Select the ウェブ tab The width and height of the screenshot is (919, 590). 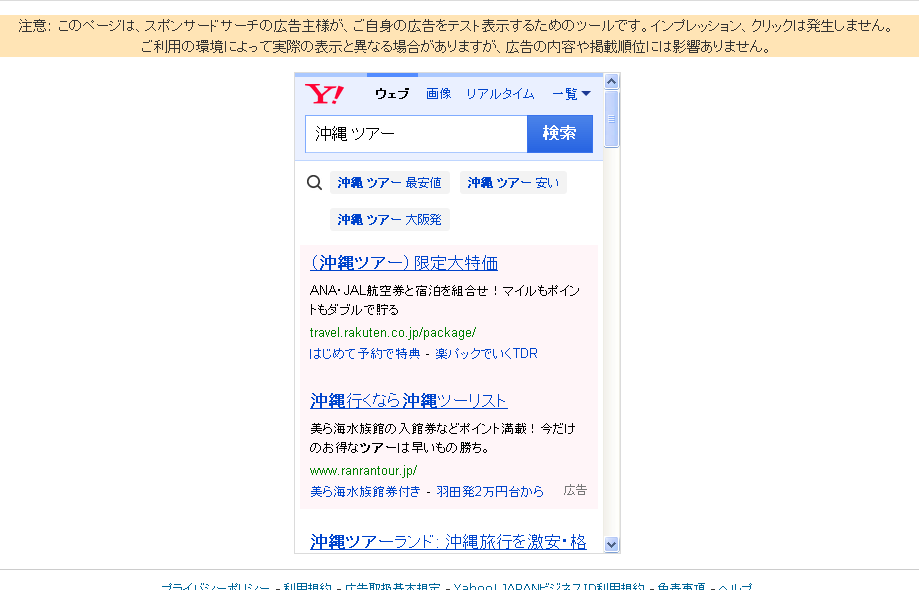click(392, 94)
